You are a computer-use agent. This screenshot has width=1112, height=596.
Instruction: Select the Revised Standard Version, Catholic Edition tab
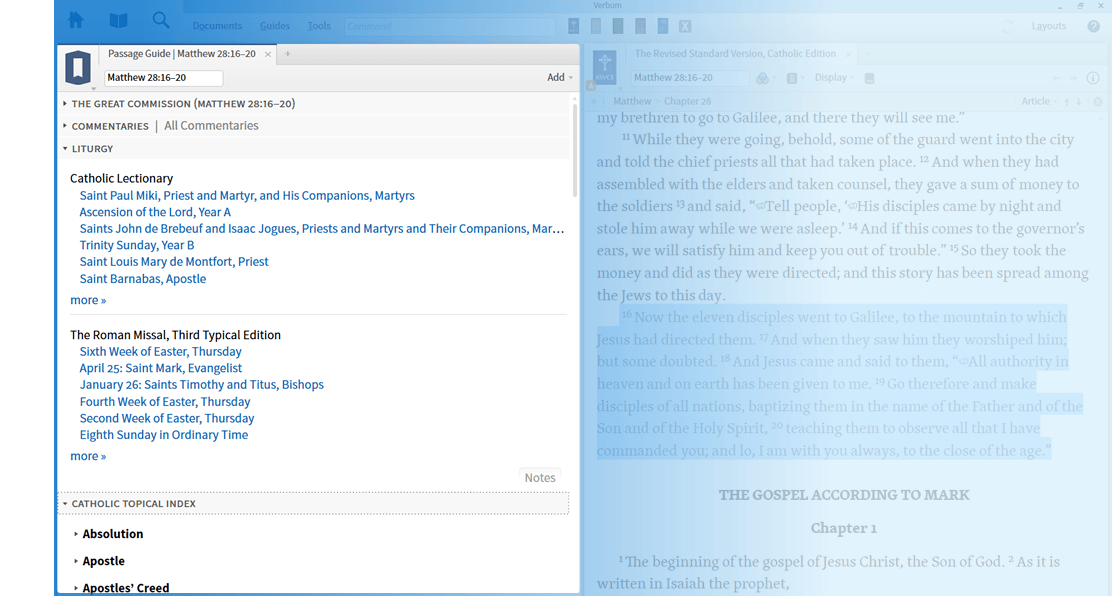pos(735,54)
